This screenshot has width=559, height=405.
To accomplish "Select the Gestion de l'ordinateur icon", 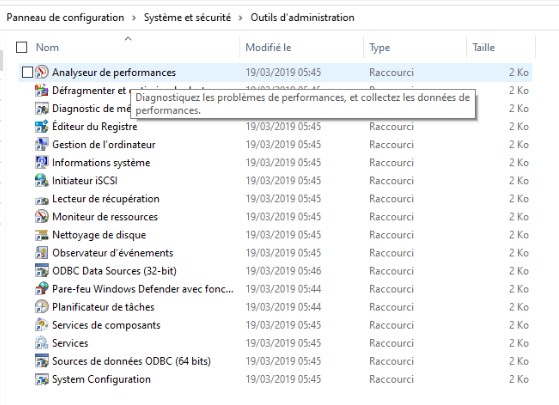I will [42, 144].
